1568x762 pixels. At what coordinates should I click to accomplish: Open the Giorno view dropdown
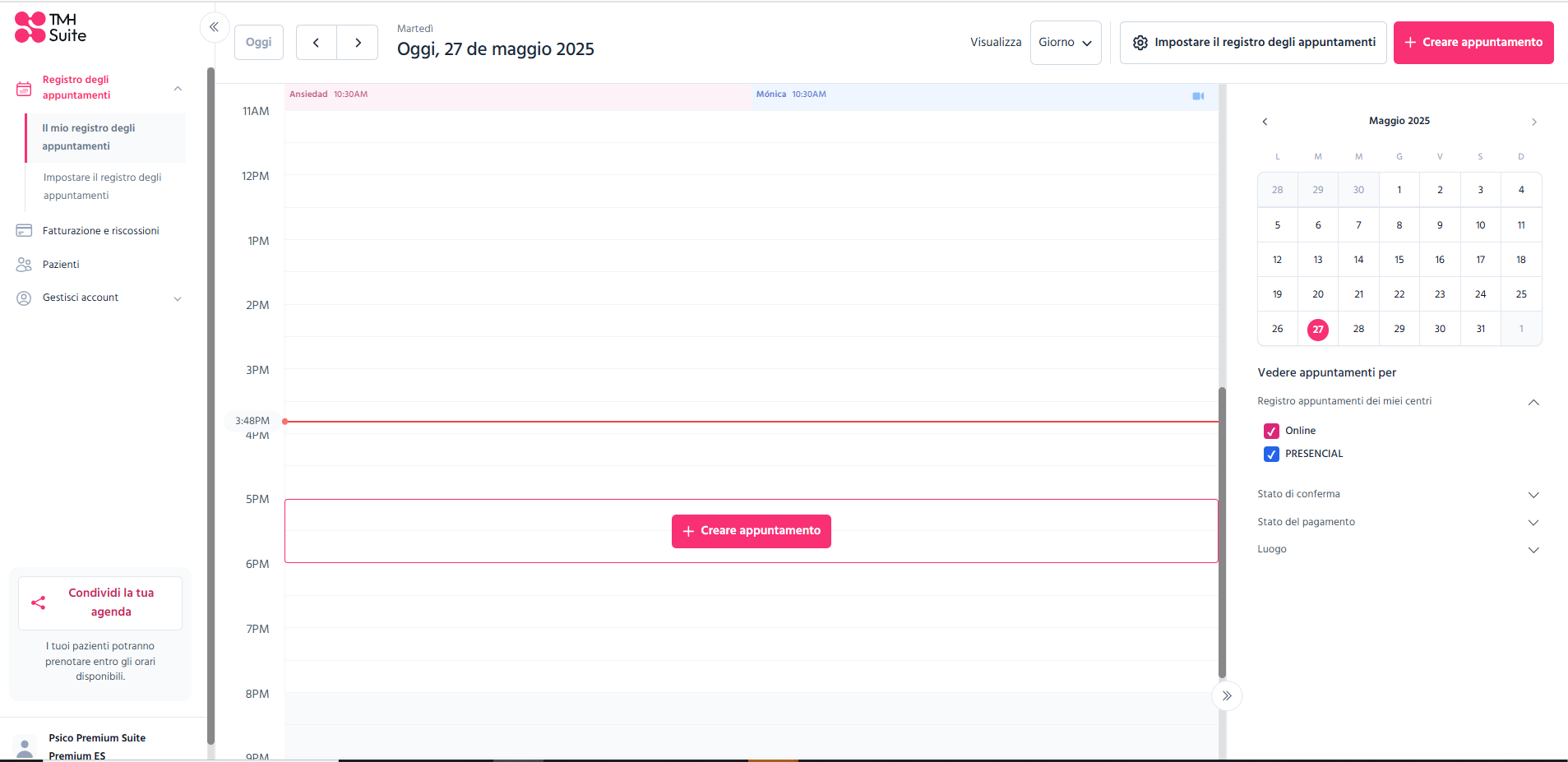tap(1065, 43)
